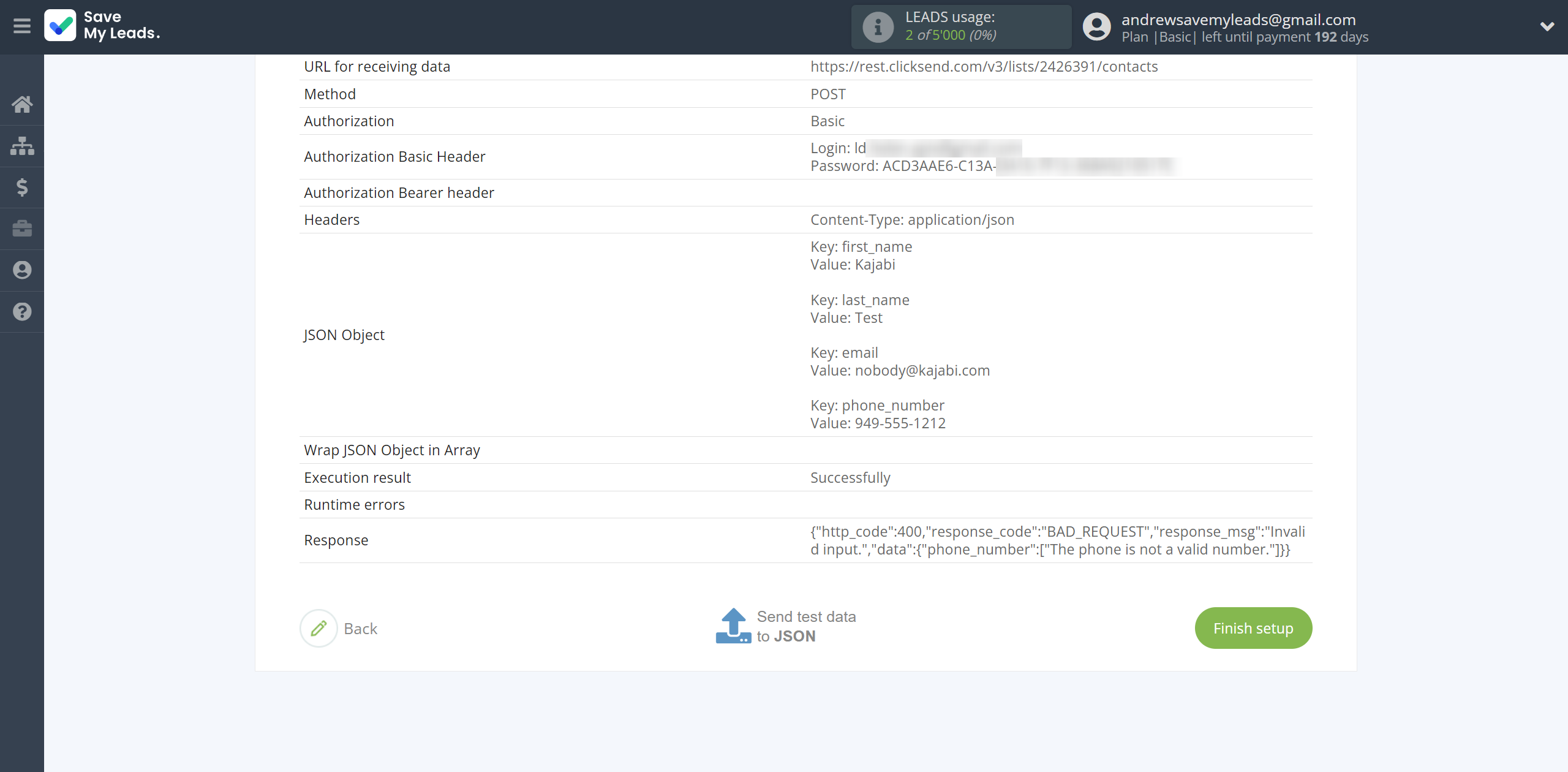1568x772 pixels.
Task: Open the briefcase sidebar icon
Action: 22,229
